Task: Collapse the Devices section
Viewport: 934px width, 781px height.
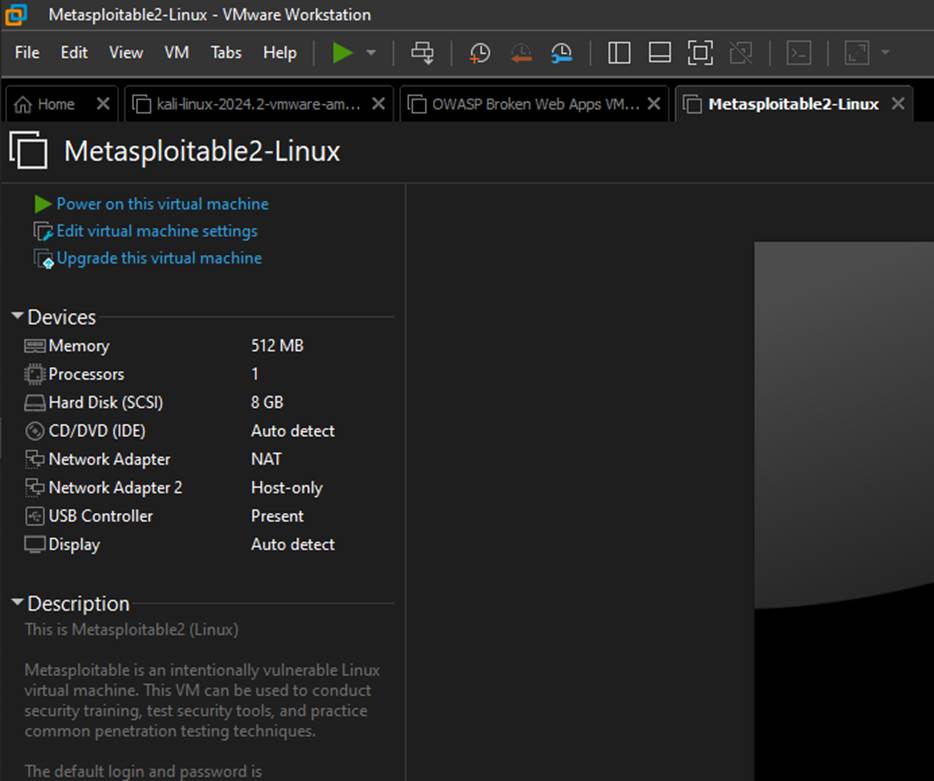Action: pyautogui.click(x=17, y=316)
